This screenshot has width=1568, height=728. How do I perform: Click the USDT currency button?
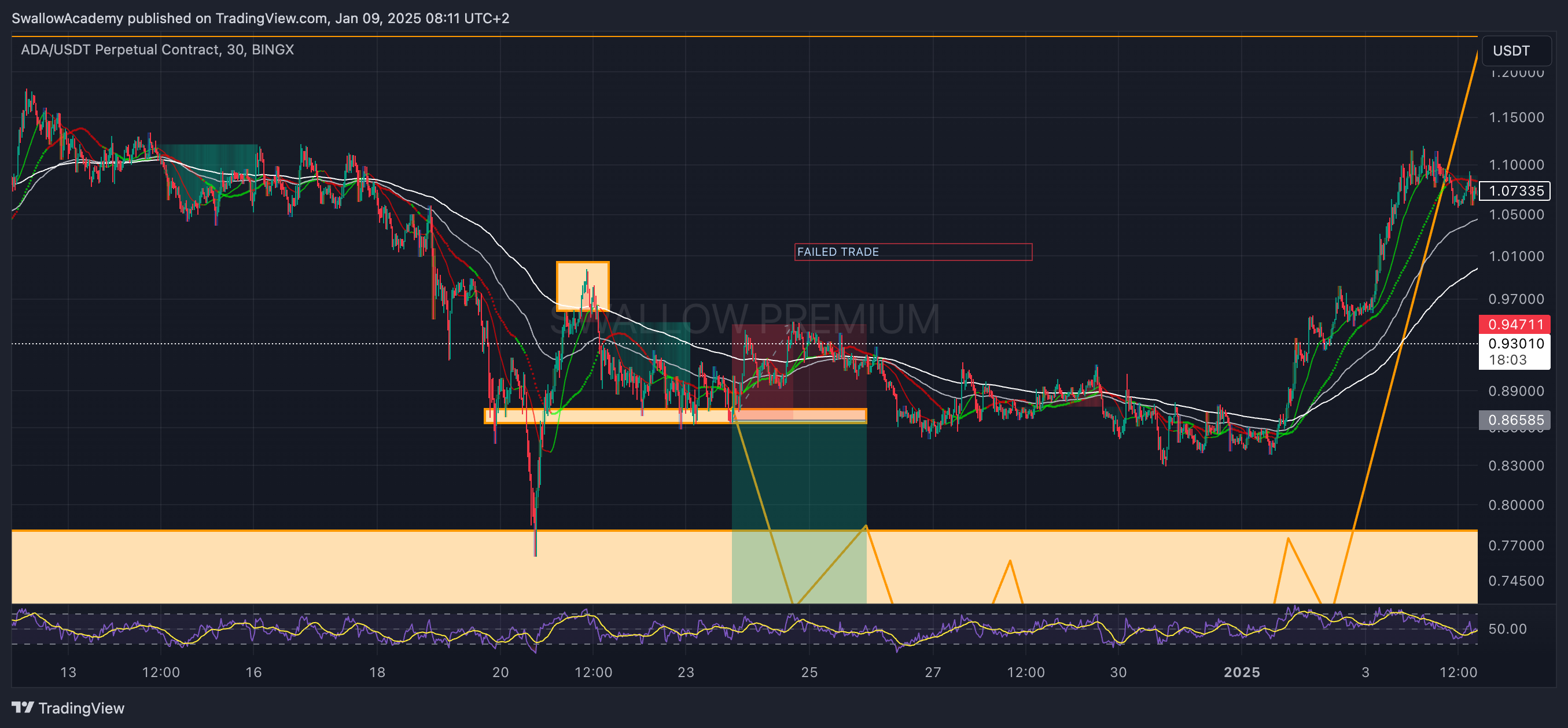[1517, 50]
